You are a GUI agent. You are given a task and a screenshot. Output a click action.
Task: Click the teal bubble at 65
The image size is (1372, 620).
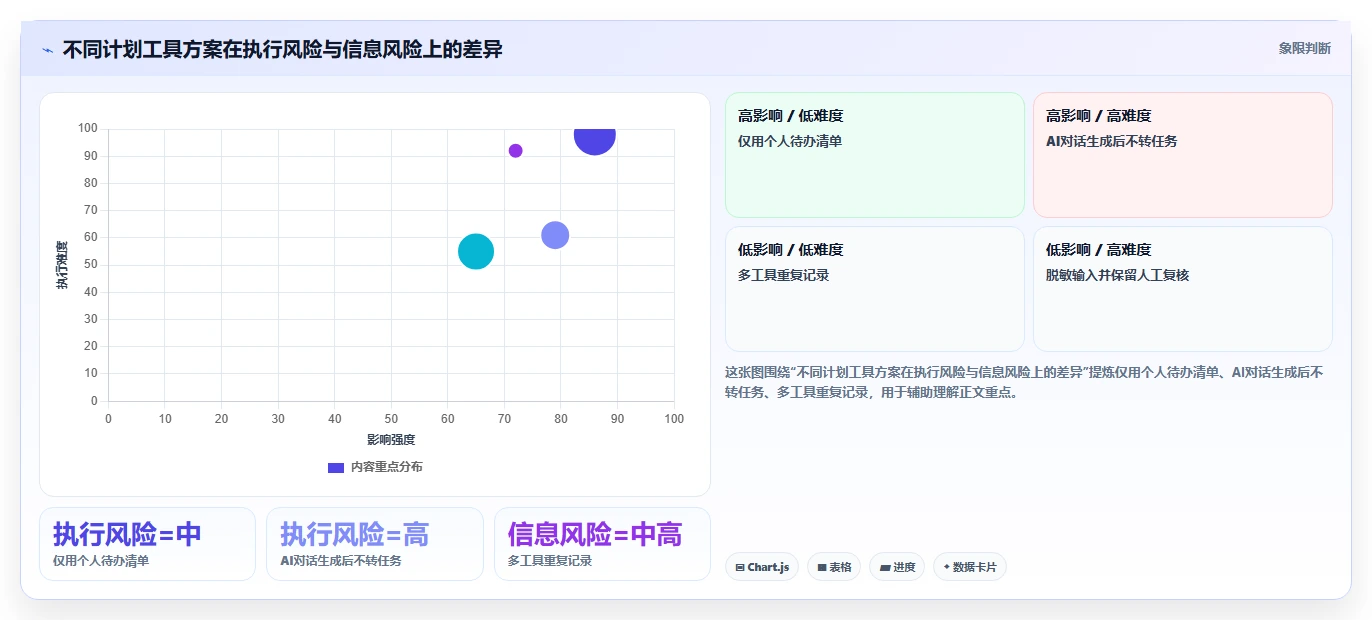pos(476,252)
